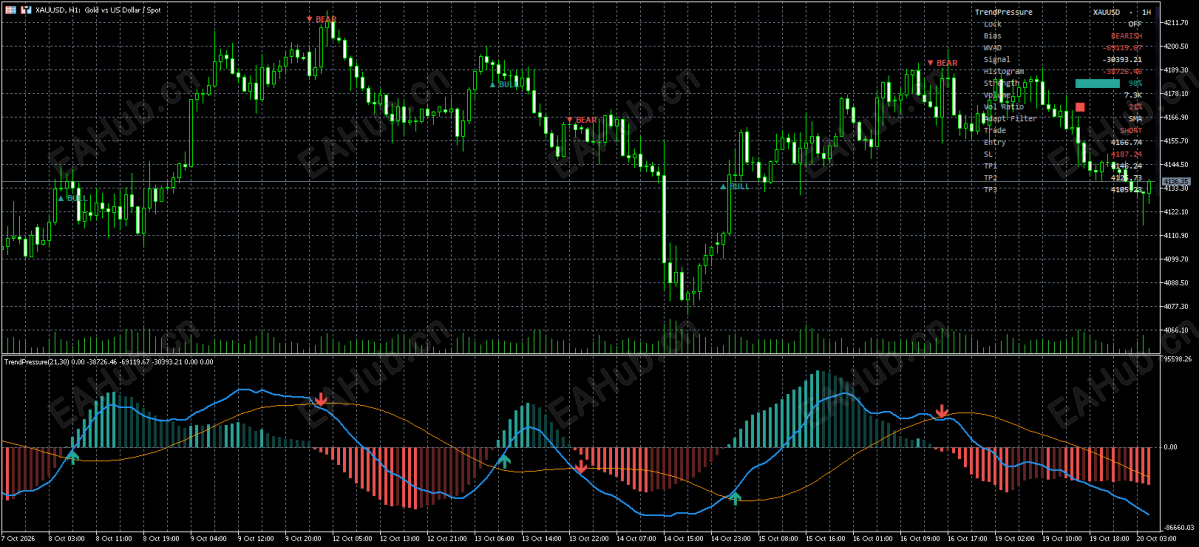
Task: Select red down arrow at 16 Oct 09:00 in indicator
Action: click(x=942, y=412)
